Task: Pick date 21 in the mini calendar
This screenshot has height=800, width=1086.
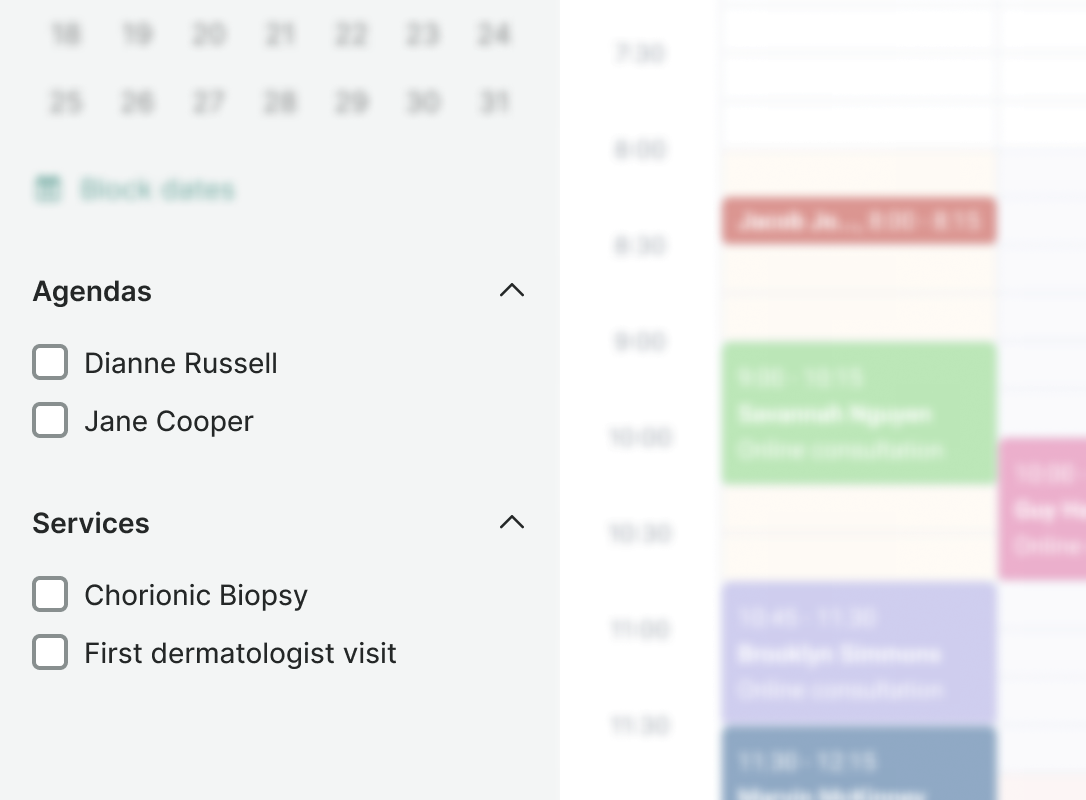Action: coord(280,35)
